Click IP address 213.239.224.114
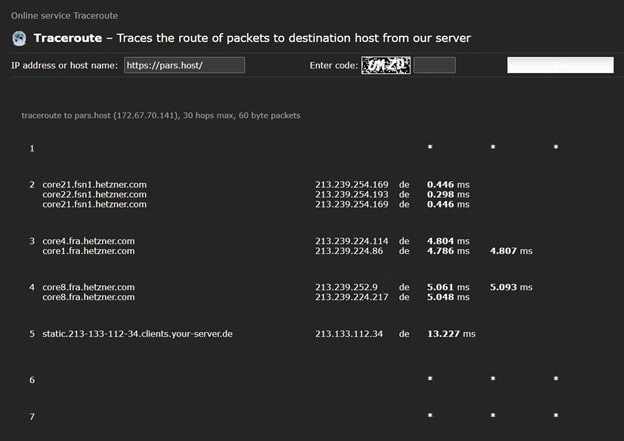The width and height of the screenshot is (624, 441). point(351,241)
